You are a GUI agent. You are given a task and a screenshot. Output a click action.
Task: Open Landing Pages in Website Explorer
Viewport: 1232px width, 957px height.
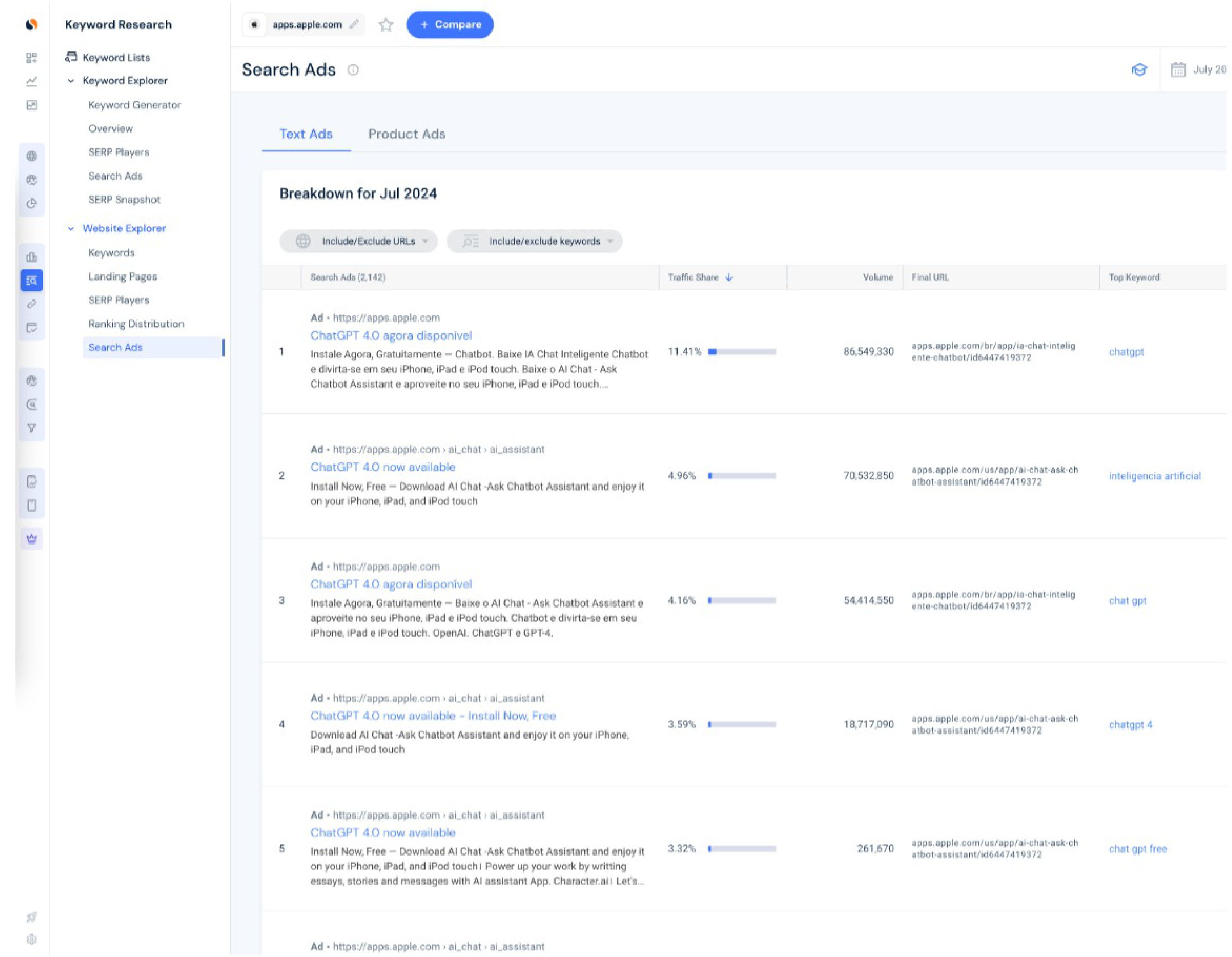click(122, 276)
